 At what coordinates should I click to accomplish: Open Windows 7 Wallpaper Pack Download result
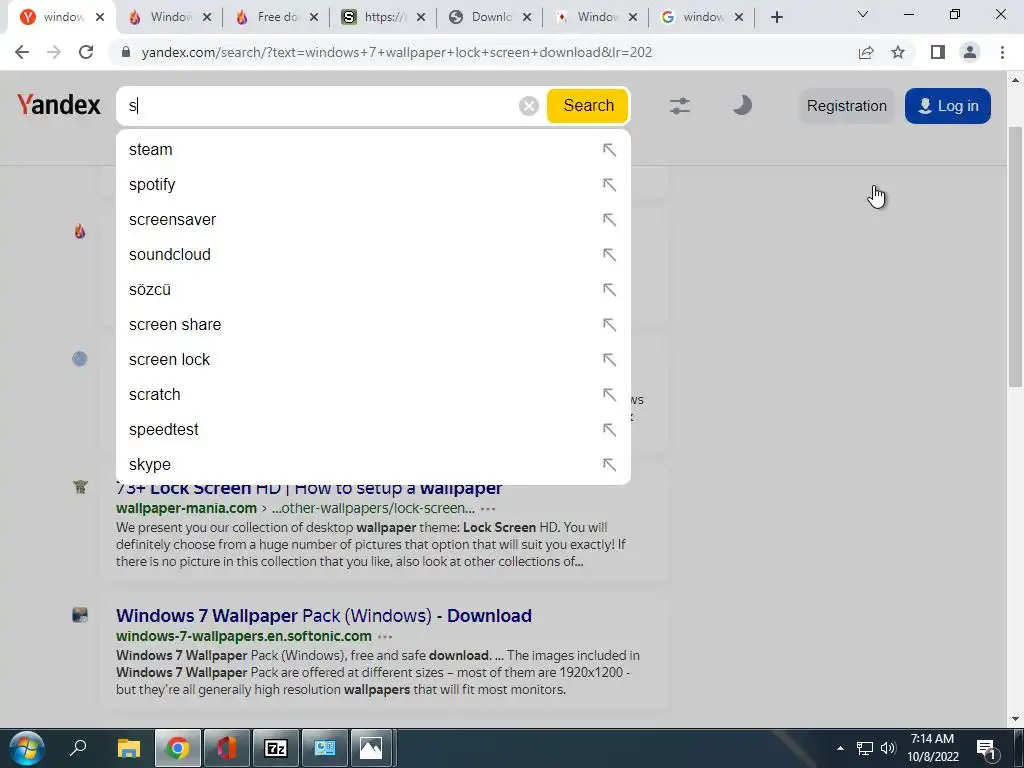tap(324, 616)
